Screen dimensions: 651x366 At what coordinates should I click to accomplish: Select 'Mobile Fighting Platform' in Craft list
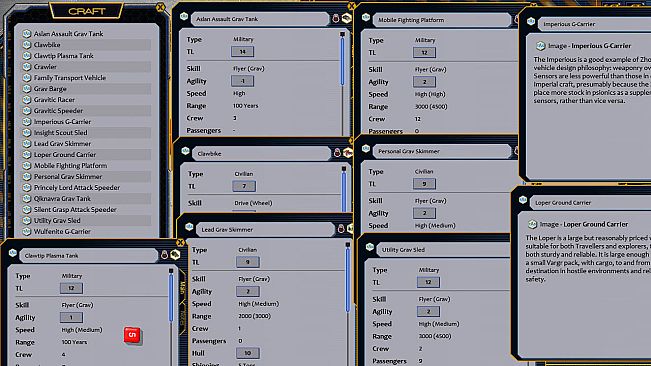click(71, 166)
